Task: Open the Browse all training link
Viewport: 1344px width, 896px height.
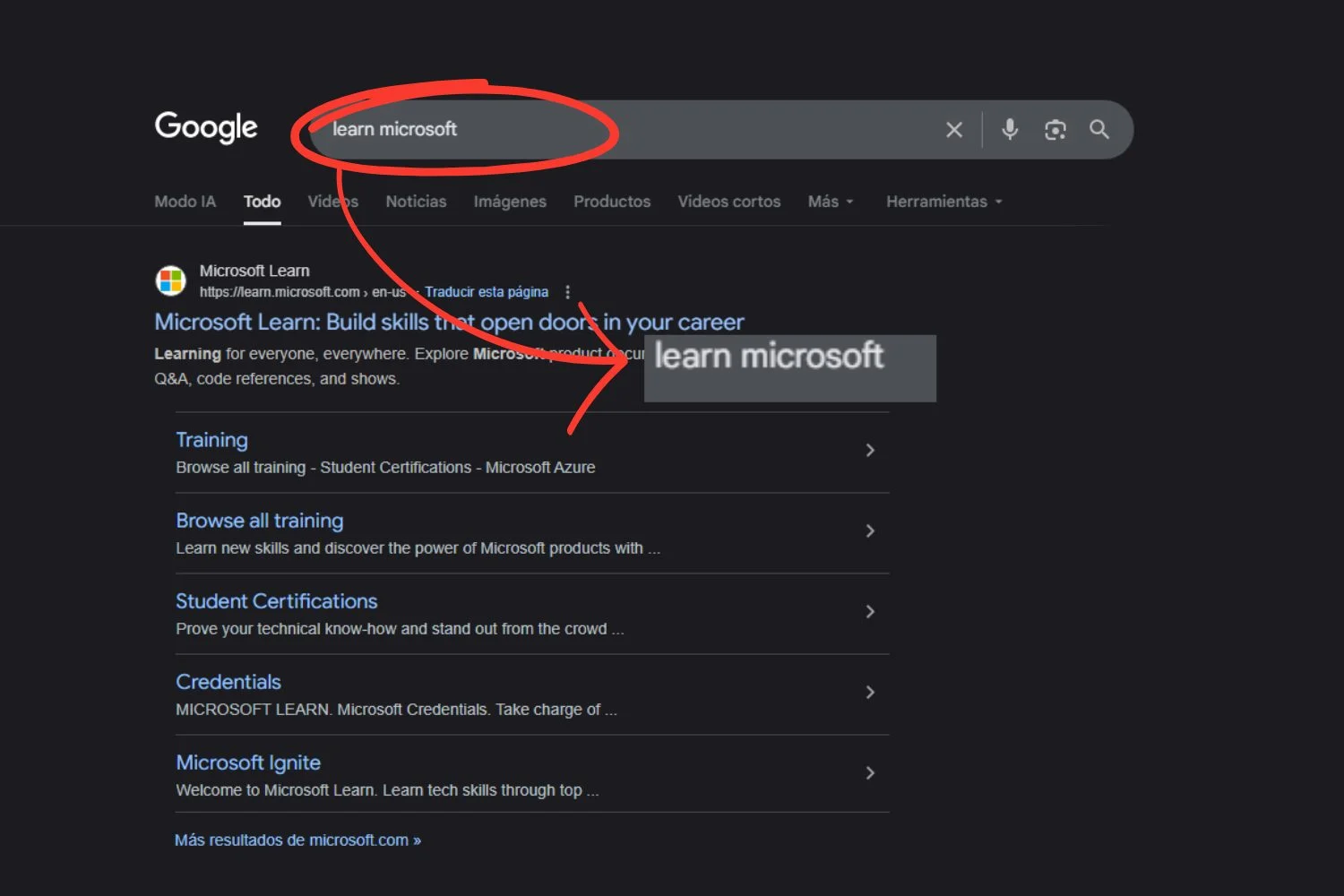Action: tap(260, 521)
